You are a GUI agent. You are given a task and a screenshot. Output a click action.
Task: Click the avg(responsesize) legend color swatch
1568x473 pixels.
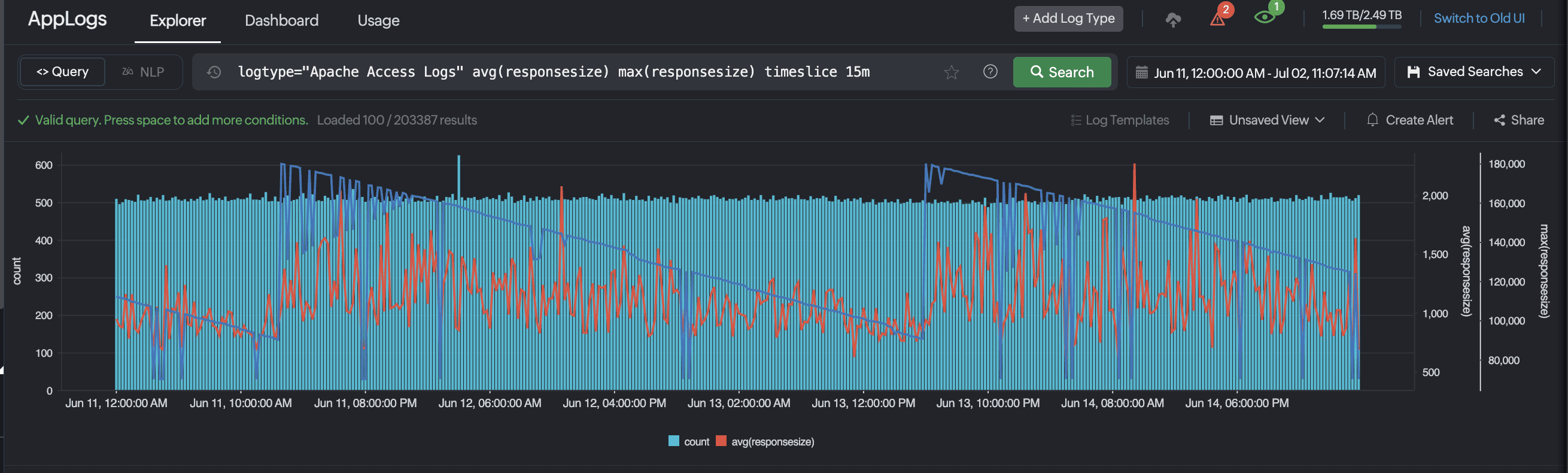pyautogui.click(x=721, y=441)
